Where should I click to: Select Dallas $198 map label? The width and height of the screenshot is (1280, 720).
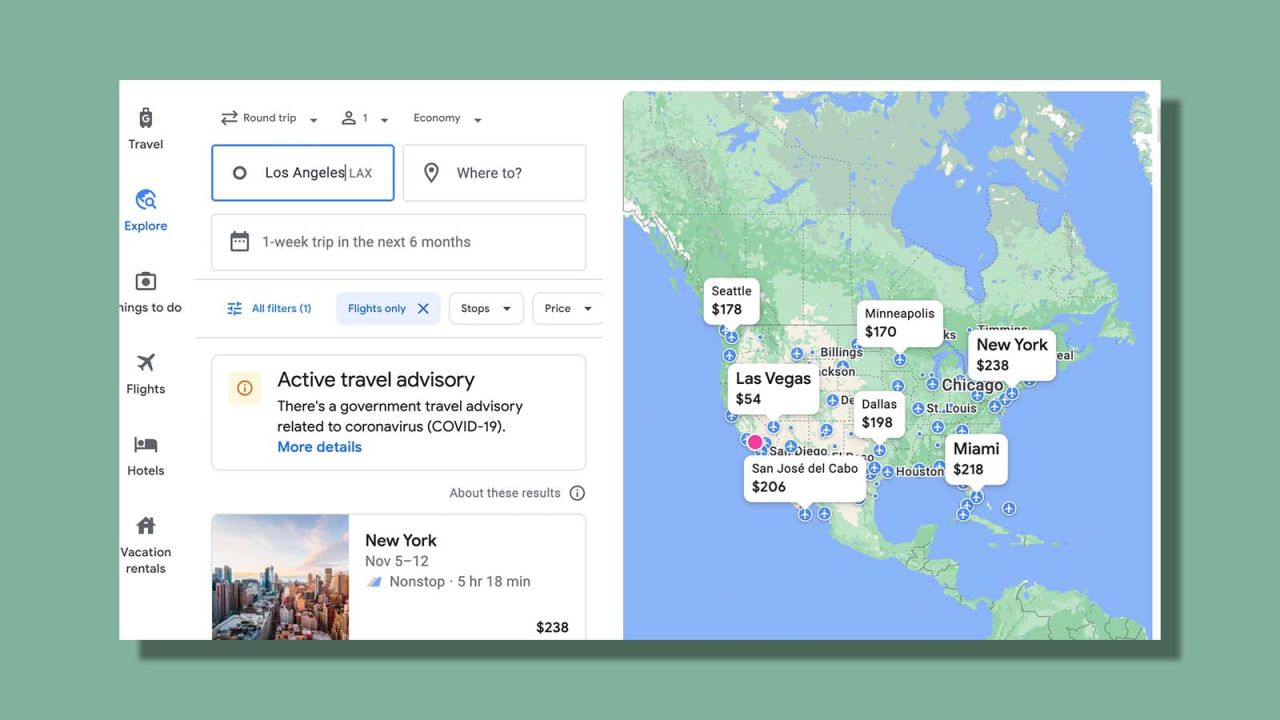click(880, 414)
